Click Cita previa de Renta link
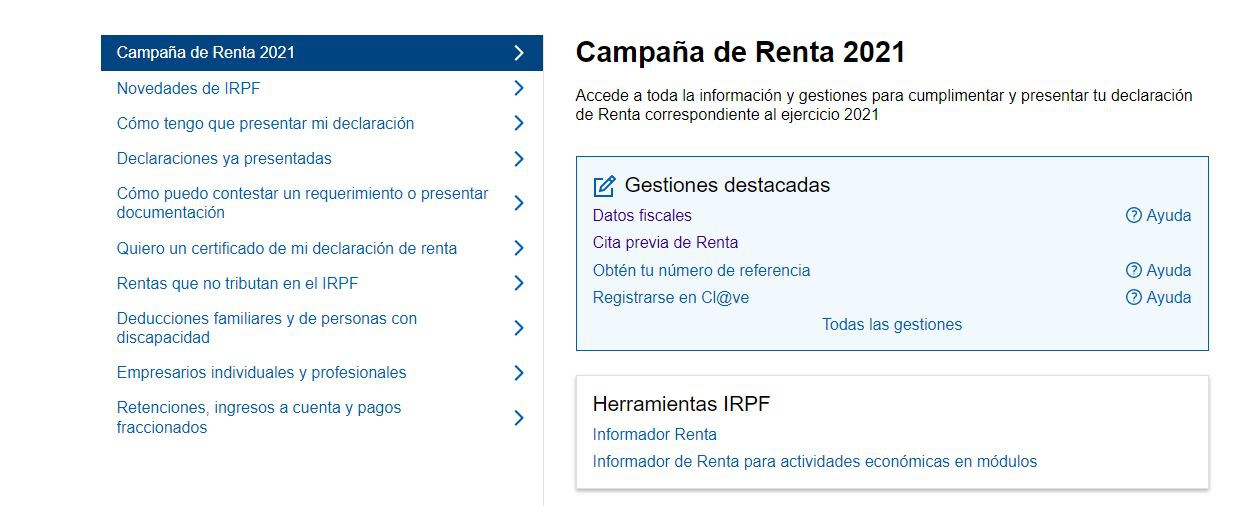This screenshot has height=506, width=1240. click(x=665, y=243)
